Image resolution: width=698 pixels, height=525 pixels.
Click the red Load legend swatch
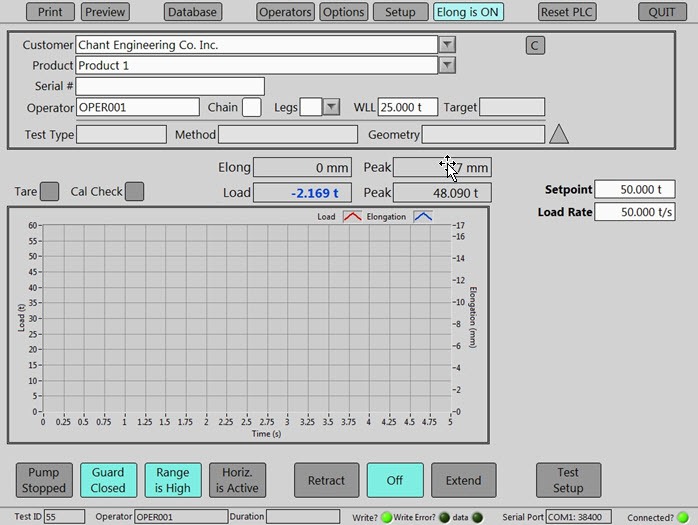pos(352,217)
